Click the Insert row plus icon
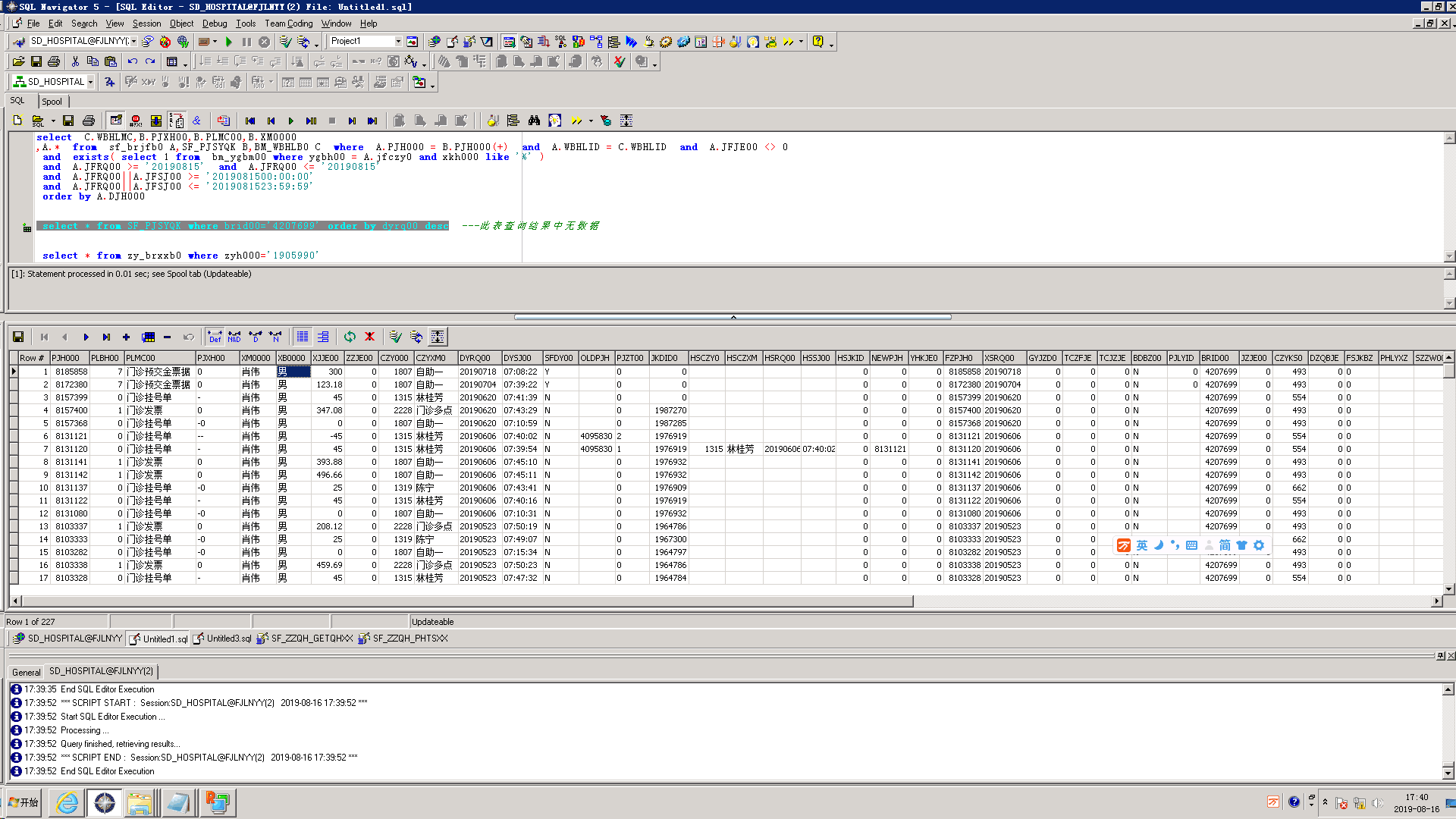Viewport: 1456px width, 819px height. tap(126, 337)
